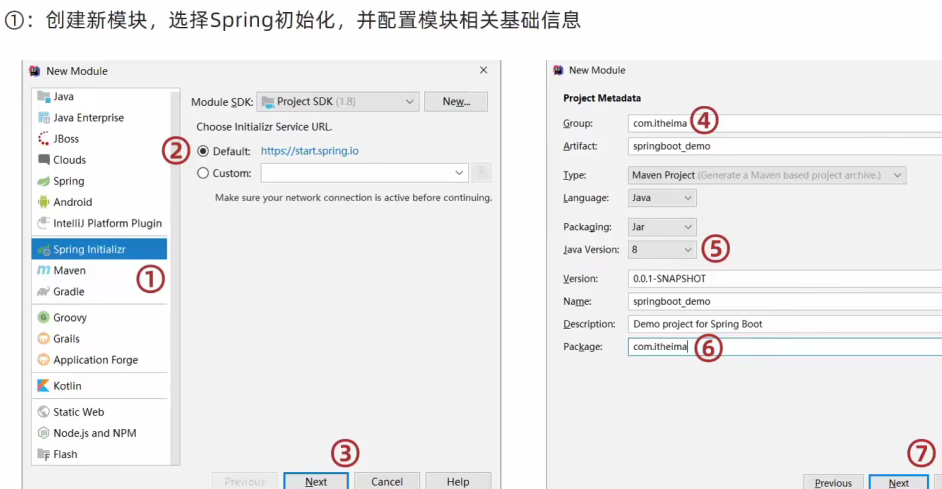Click the Maven icon
Viewport: 942px width, 489px height.
coord(43,270)
